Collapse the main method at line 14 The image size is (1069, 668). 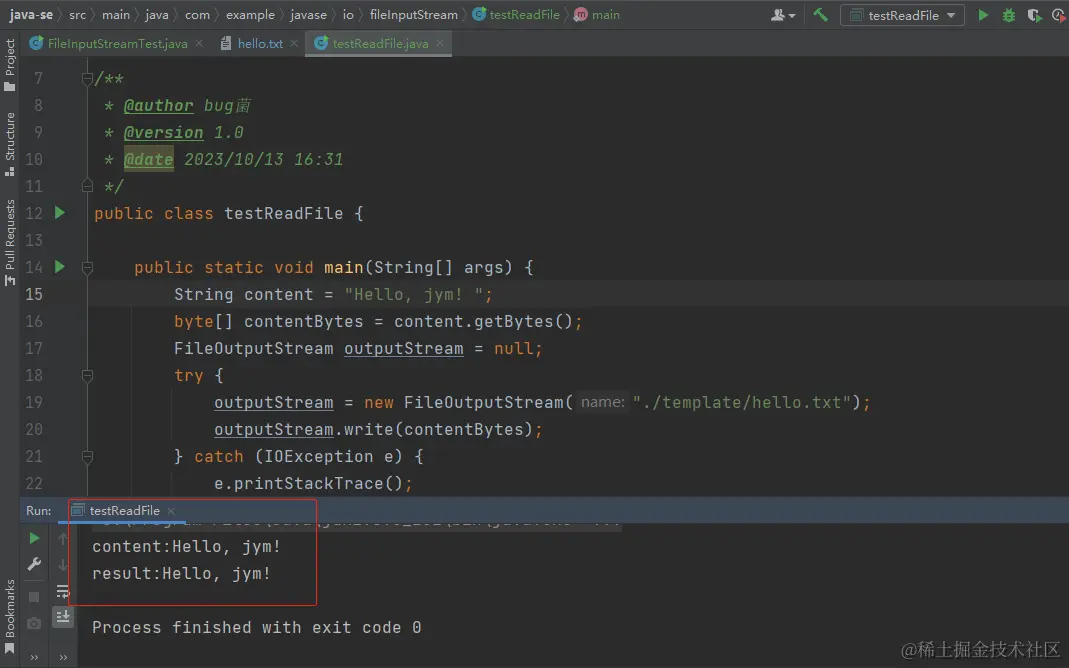point(87,268)
